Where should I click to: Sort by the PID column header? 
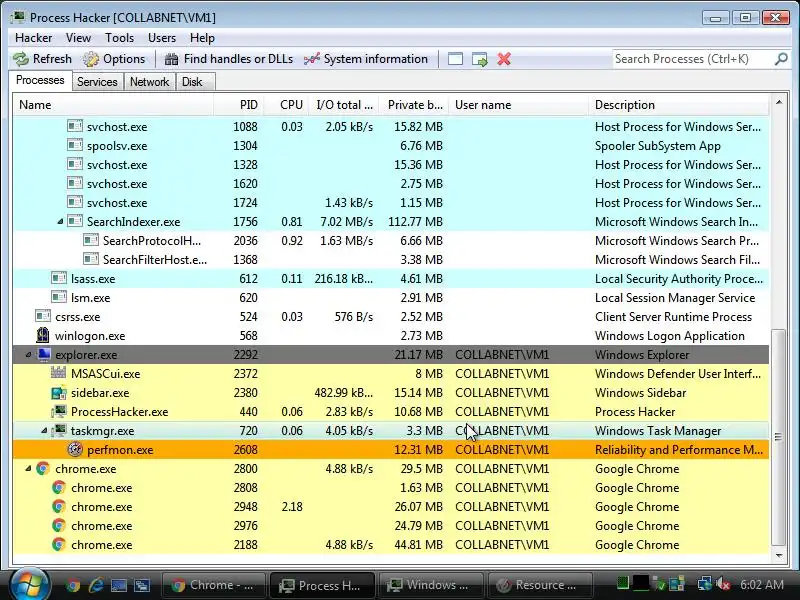click(238, 105)
